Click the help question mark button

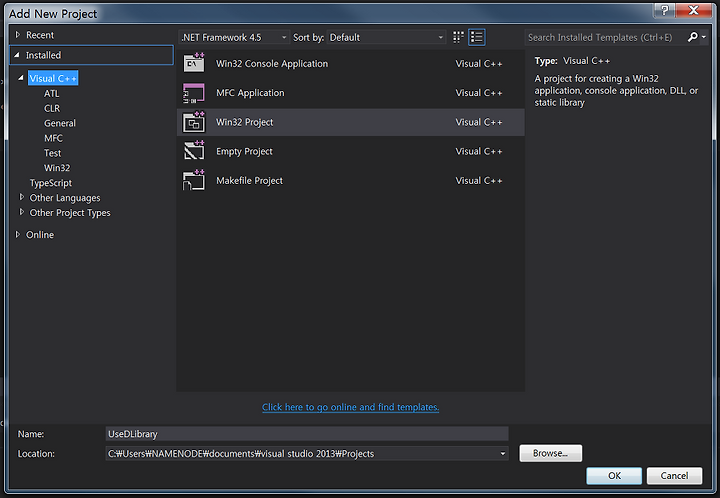point(664,10)
